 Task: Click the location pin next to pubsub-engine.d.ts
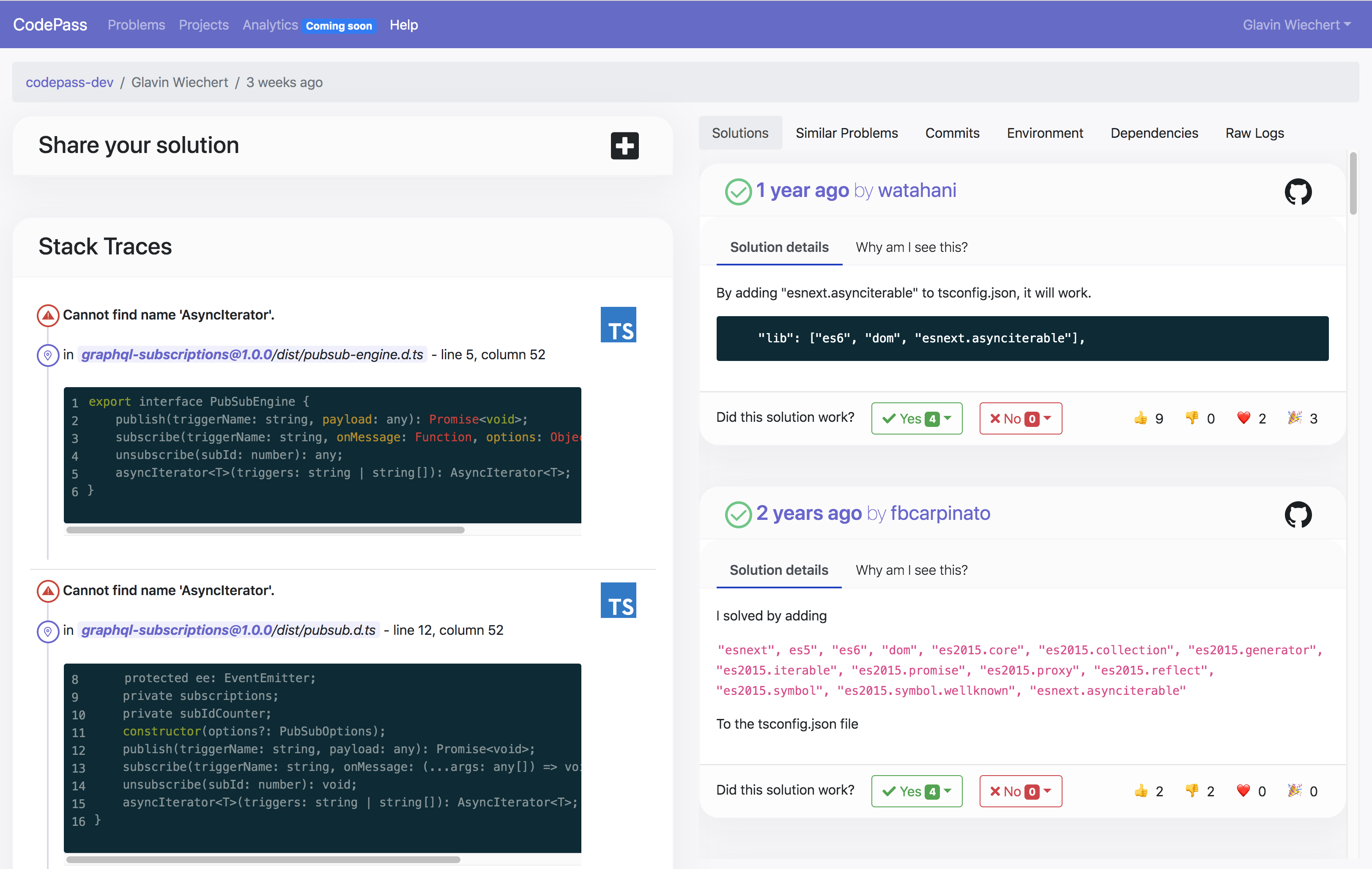[48, 355]
